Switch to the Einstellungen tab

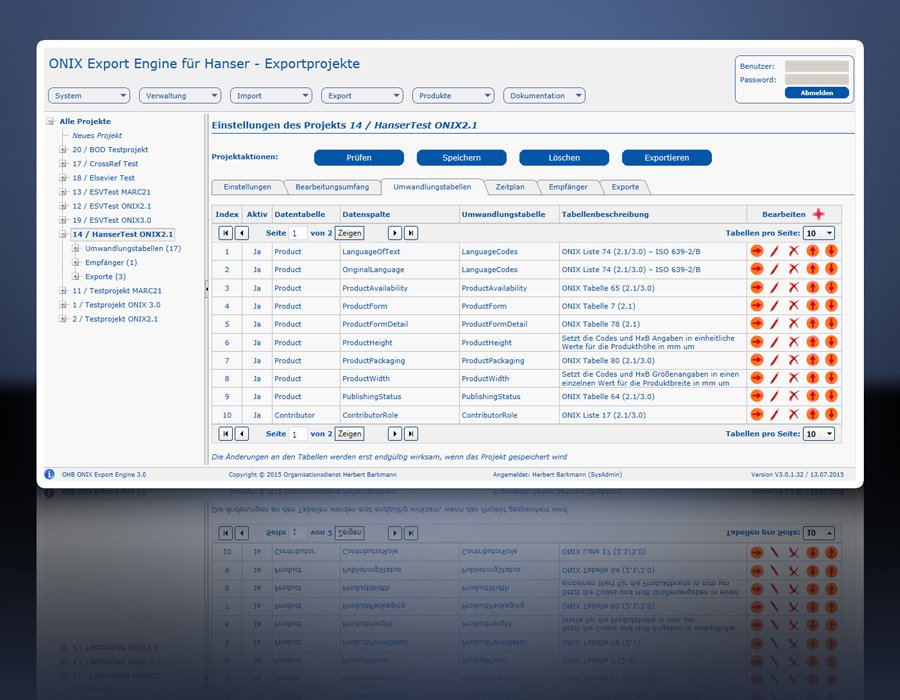pyautogui.click(x=247, y=187)
